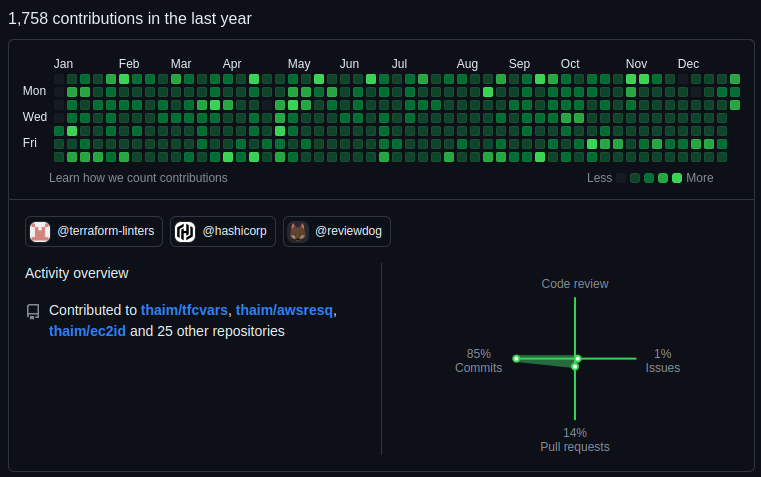Click the Jul month label

point(399,64)
